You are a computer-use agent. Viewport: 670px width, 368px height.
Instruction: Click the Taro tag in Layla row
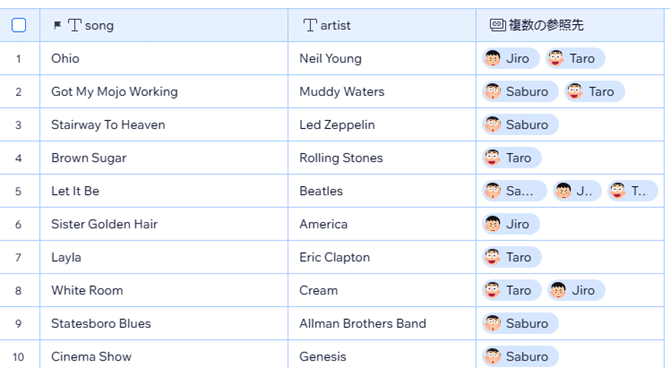click(x=511, y=257)
